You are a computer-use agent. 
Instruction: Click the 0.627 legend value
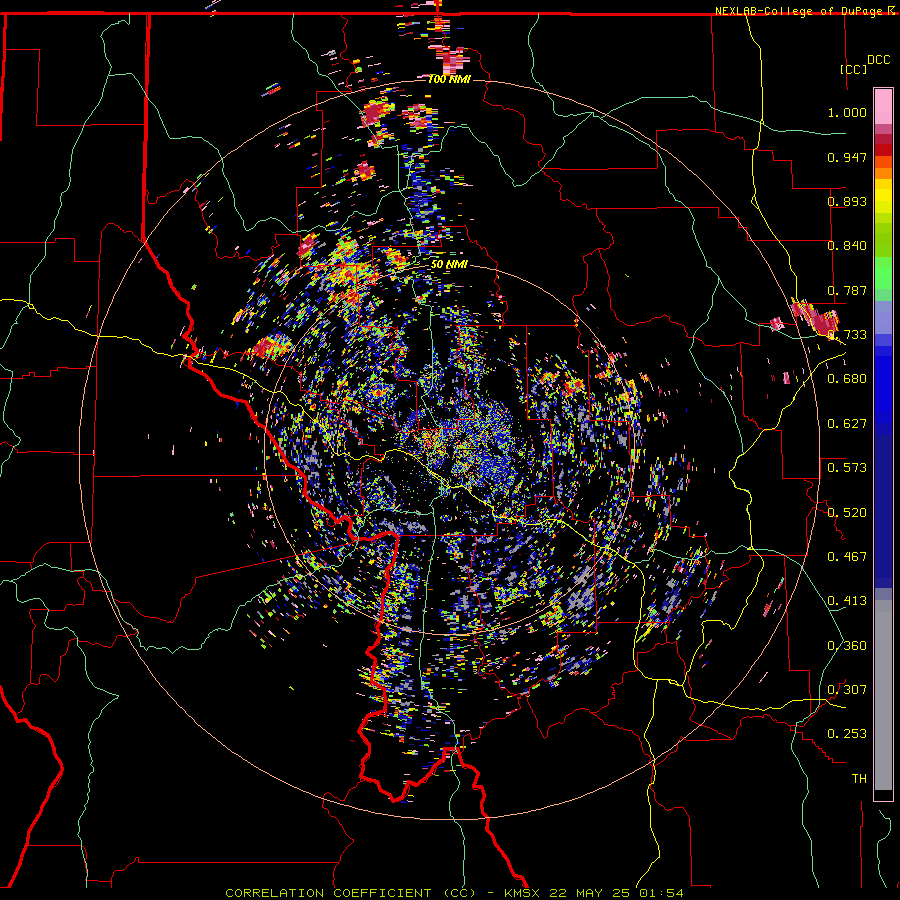(847, 424)
